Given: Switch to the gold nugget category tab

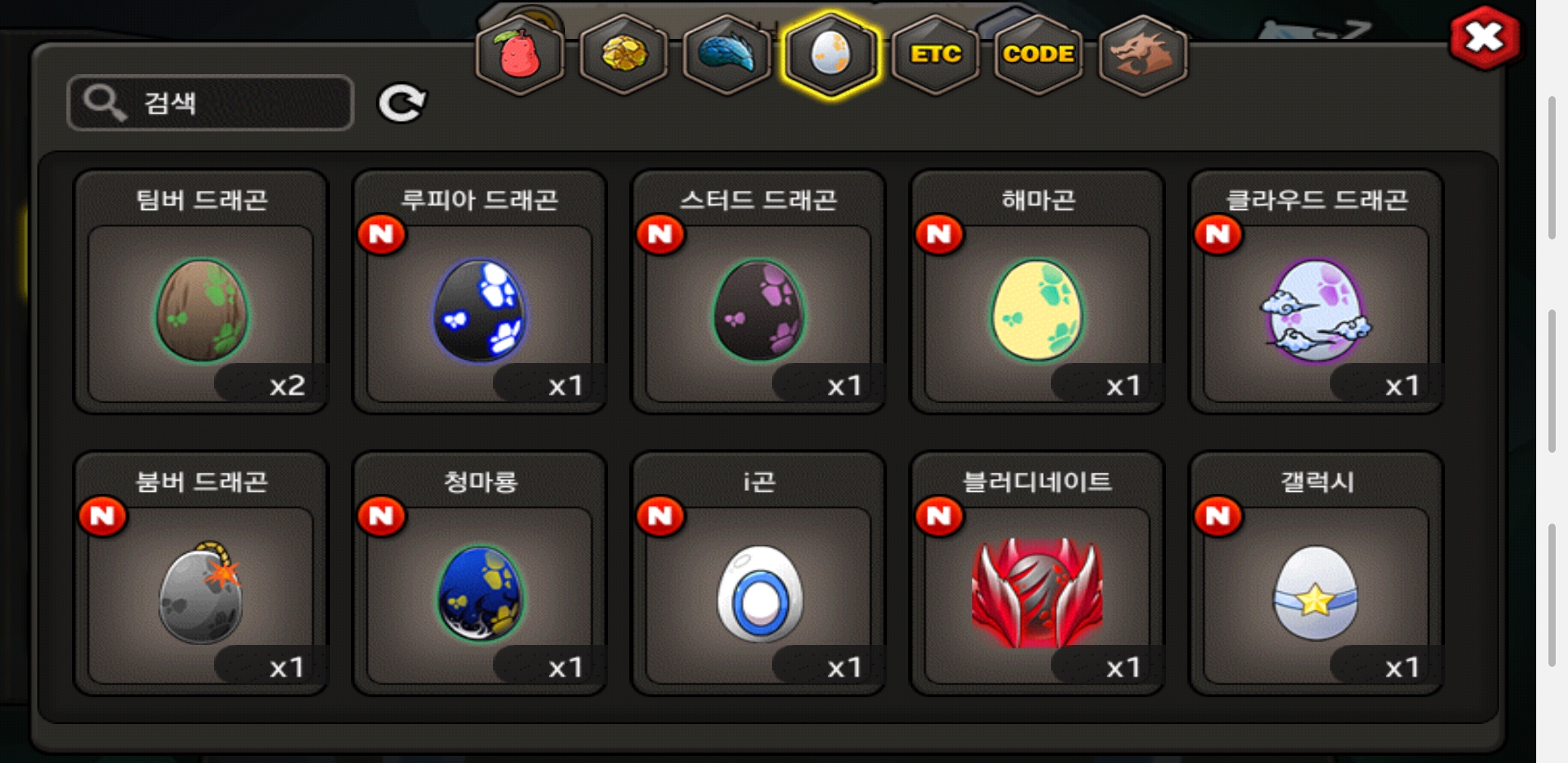Looking at the screenshot, I should coord(624,55).
